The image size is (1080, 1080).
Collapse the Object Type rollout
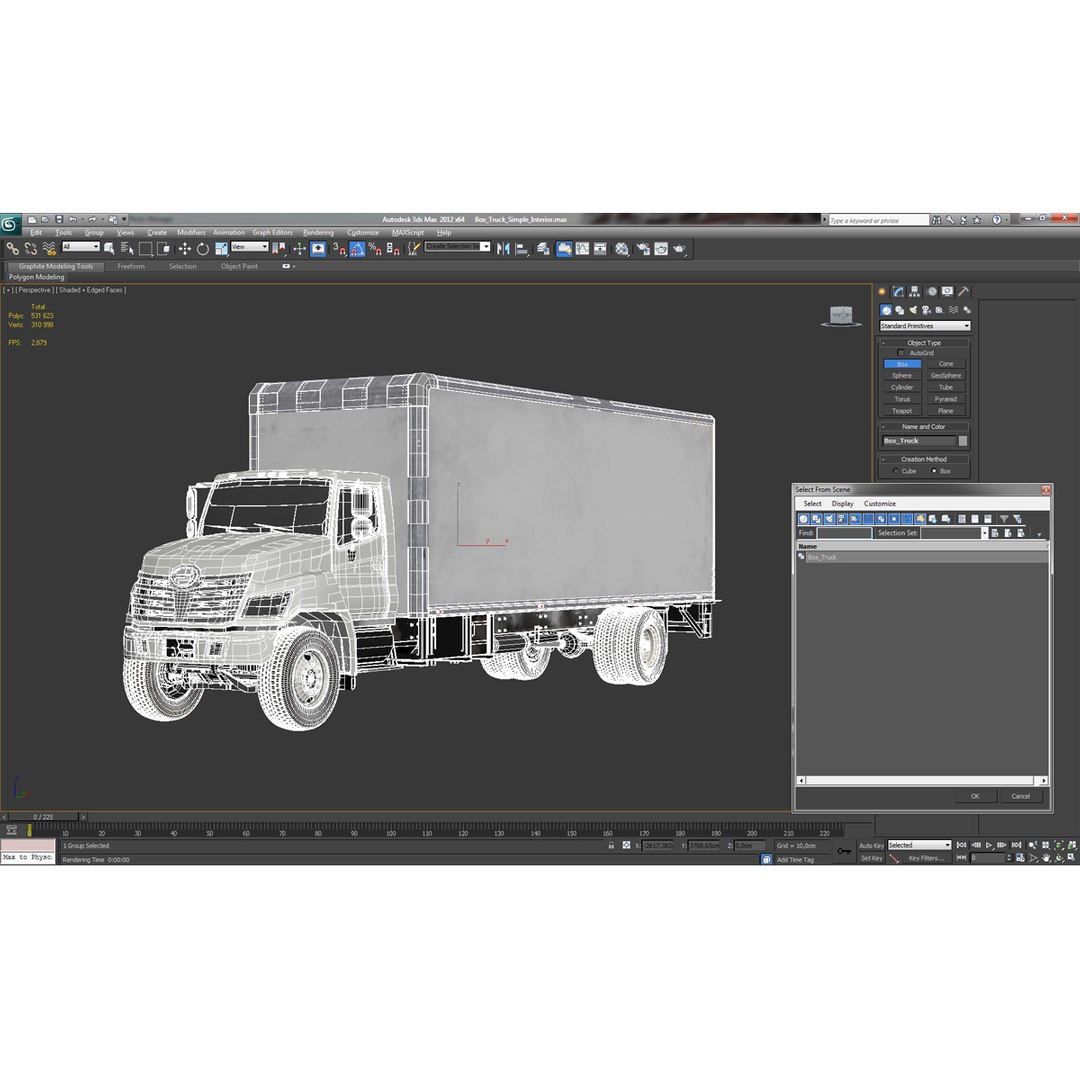924,342
